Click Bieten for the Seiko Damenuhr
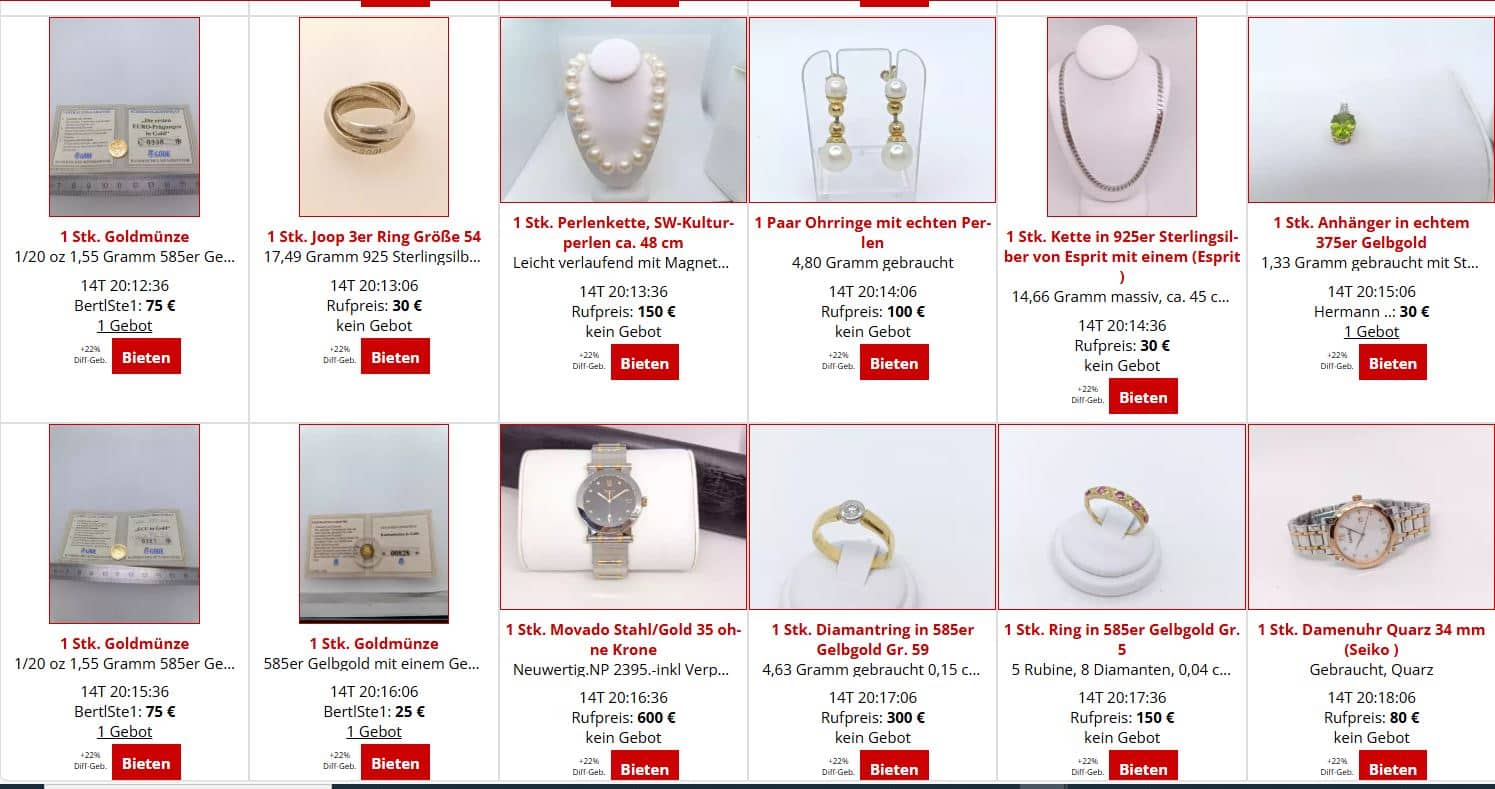This screenshot has width=1495, height=789. 1392,768
